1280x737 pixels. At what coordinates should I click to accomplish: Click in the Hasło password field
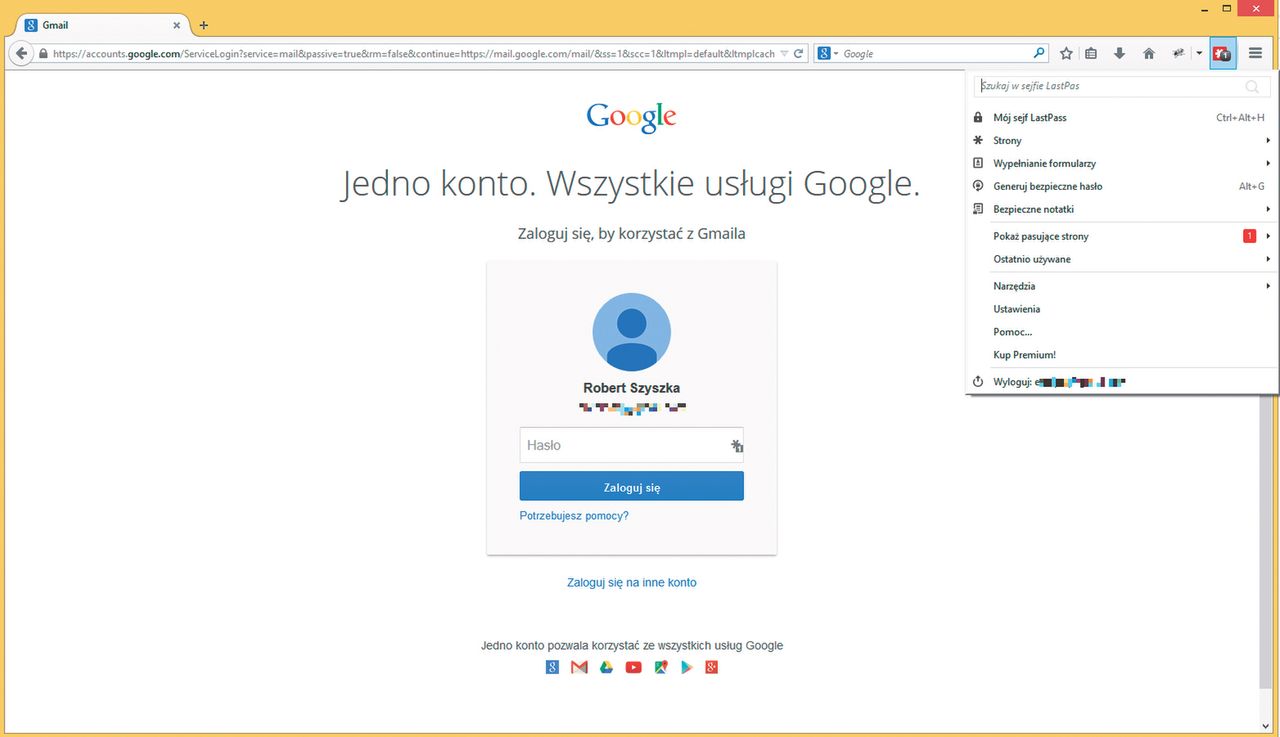[x=631, y=446]
